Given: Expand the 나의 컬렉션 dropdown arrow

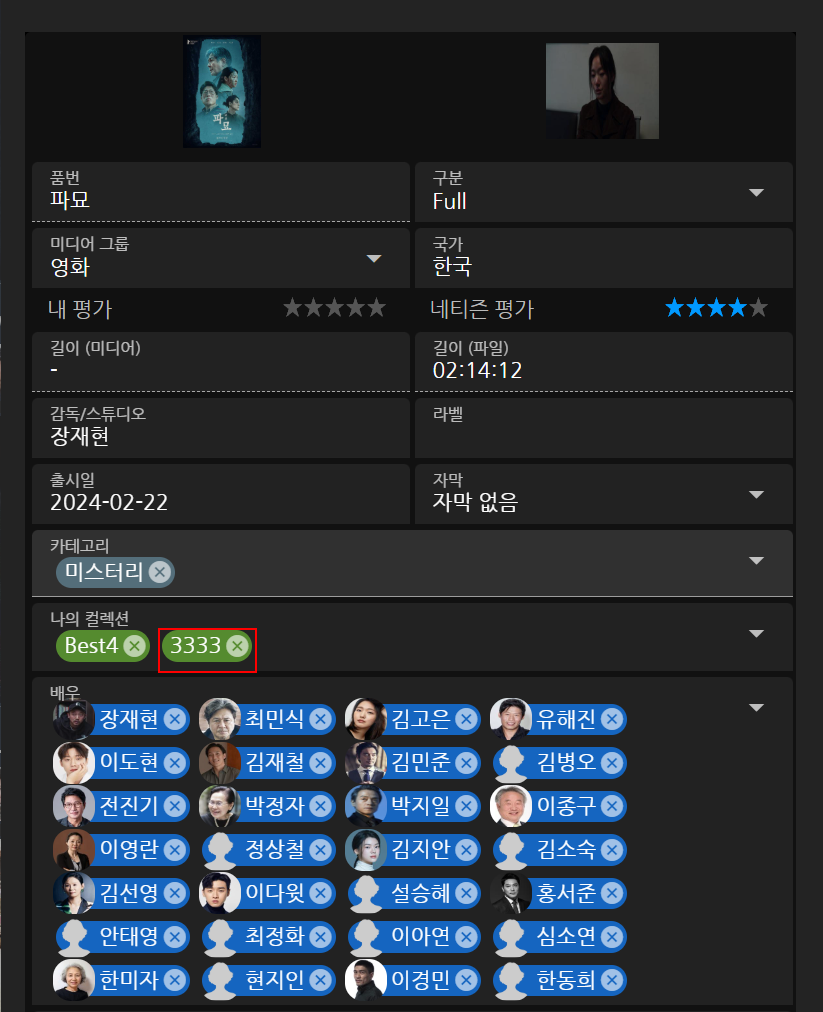Looking at the screenshot, I should pyautogui.click(x=756, y=633).
